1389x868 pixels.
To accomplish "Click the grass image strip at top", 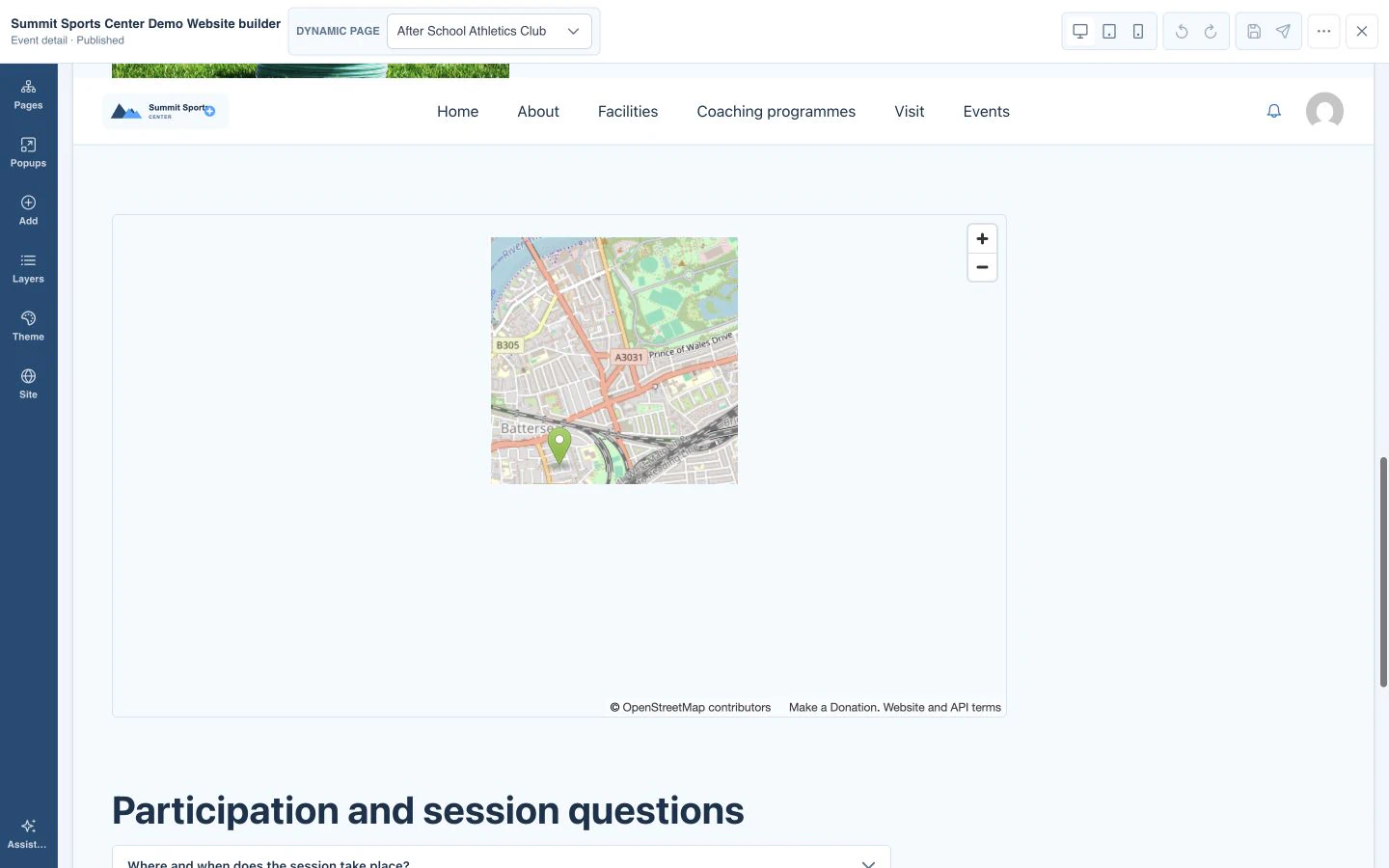I will [311, 70].
